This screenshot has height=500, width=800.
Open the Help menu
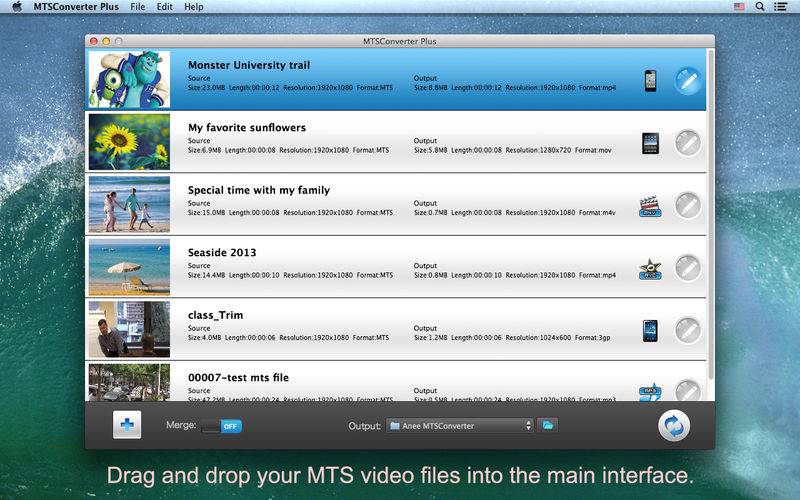193,7
